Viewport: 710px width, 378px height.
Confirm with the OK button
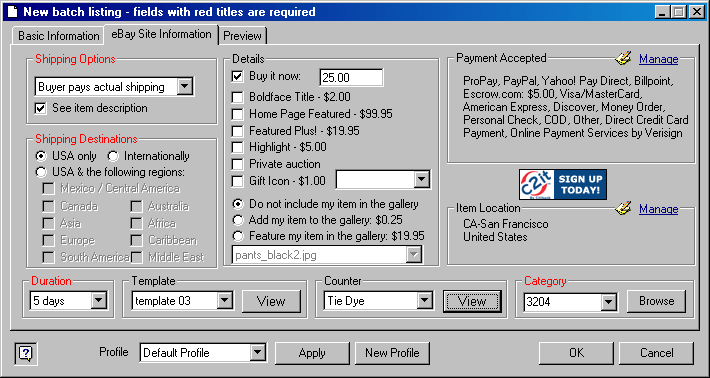[576, 353]
